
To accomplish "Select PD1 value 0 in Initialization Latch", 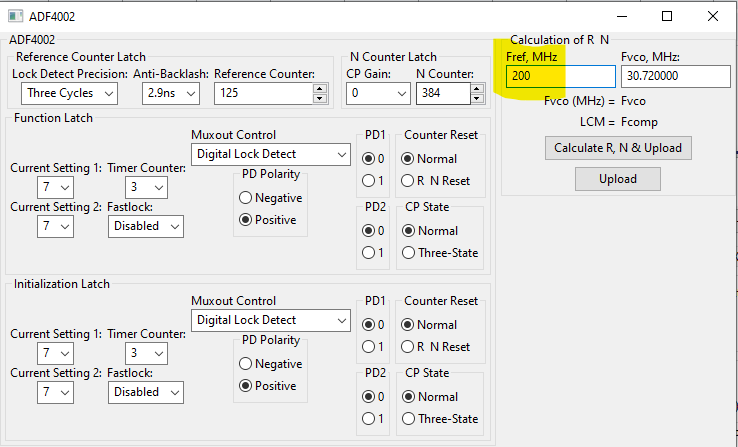I will point(373,325).
